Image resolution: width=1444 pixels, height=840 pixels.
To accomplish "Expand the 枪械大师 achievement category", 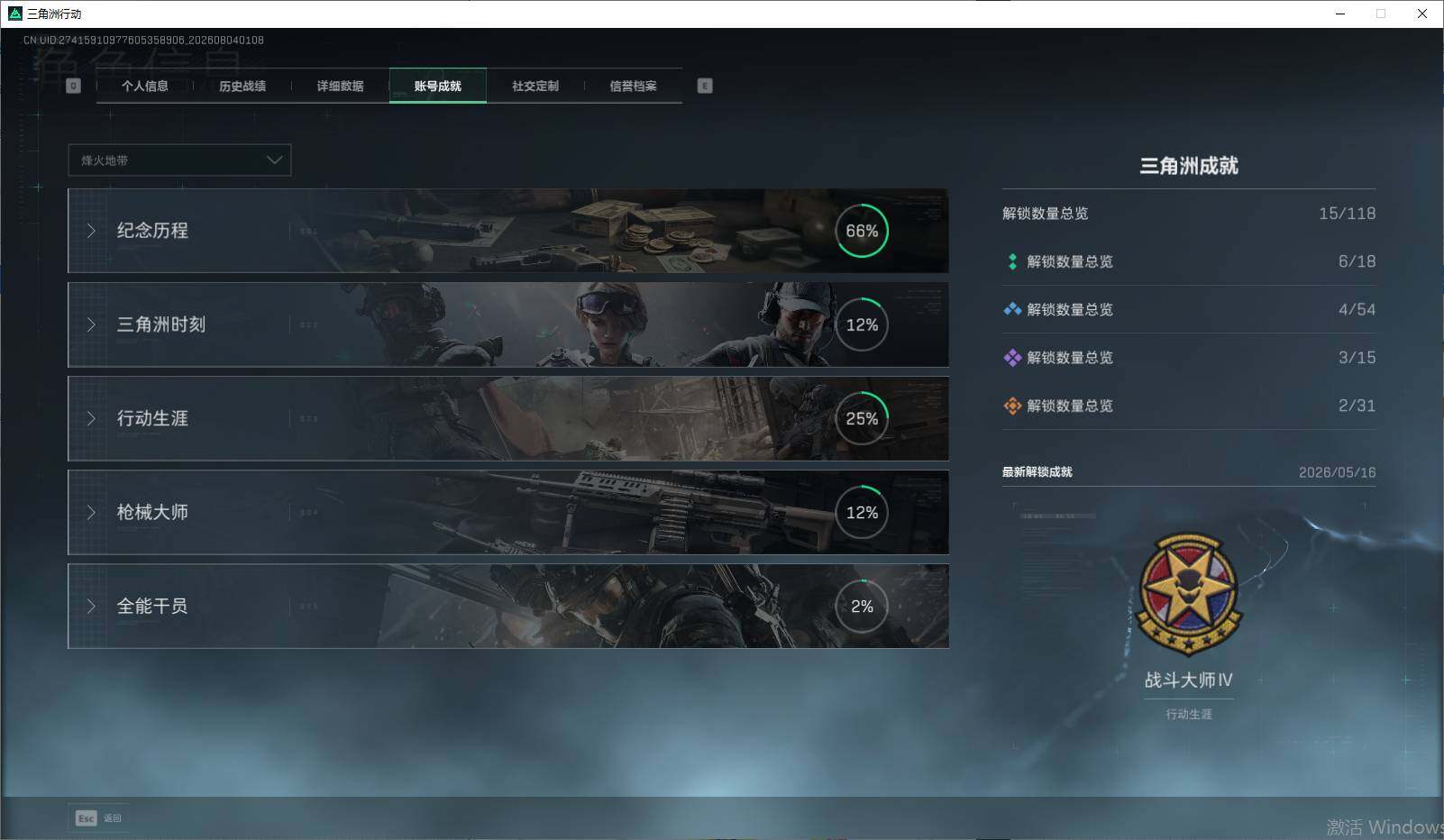I will [x=508, y=512].
